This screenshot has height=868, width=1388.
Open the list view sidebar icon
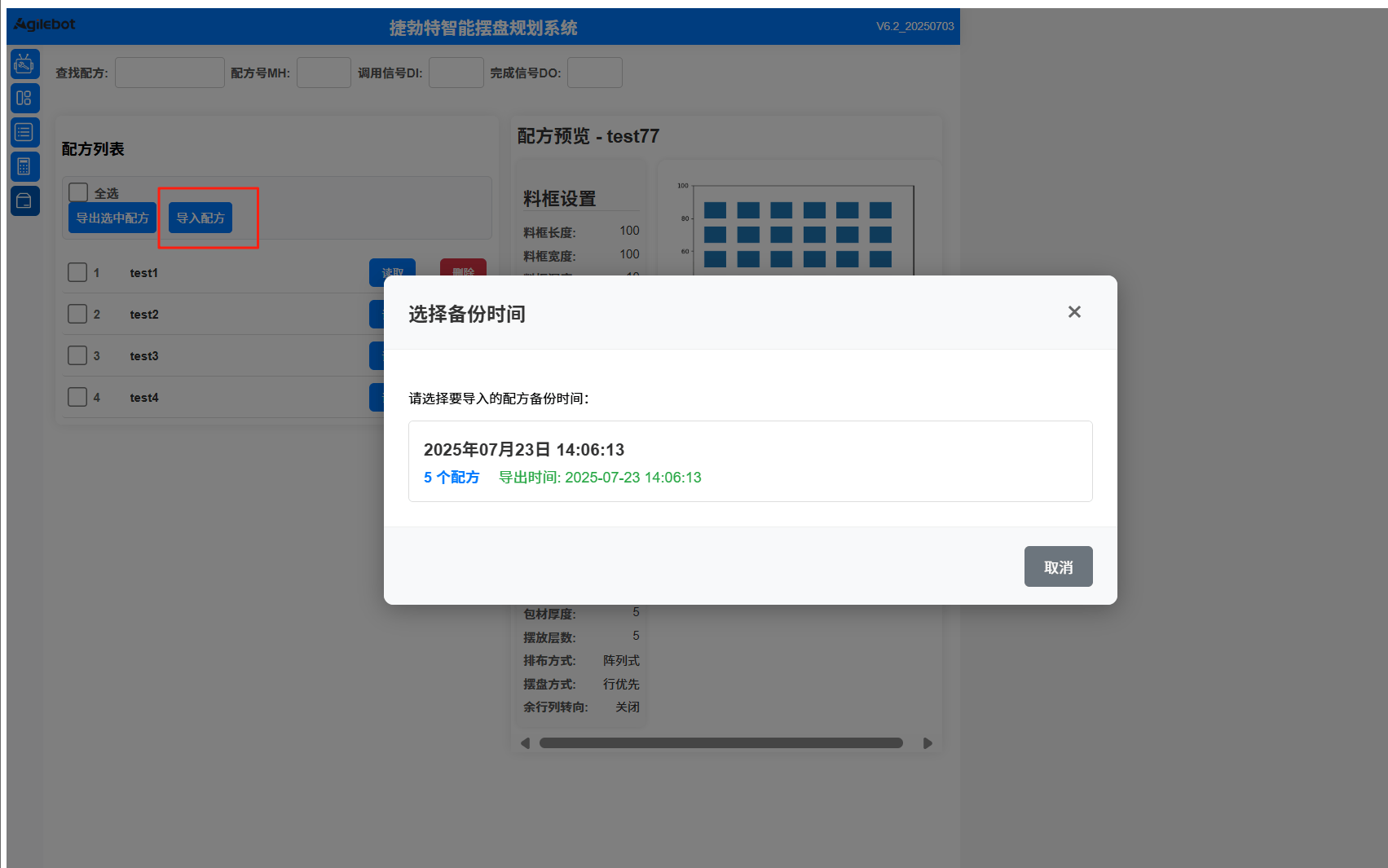(x=24, y=132)
